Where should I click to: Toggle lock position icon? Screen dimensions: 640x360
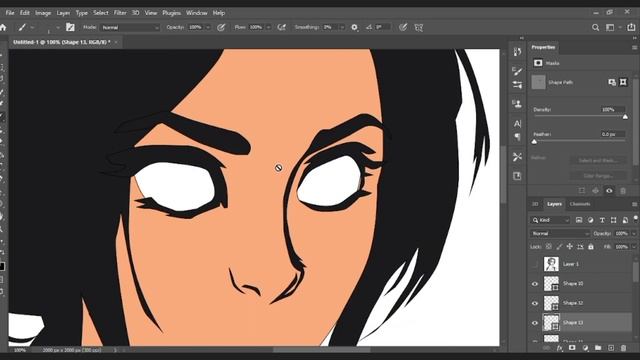(569, 247)
